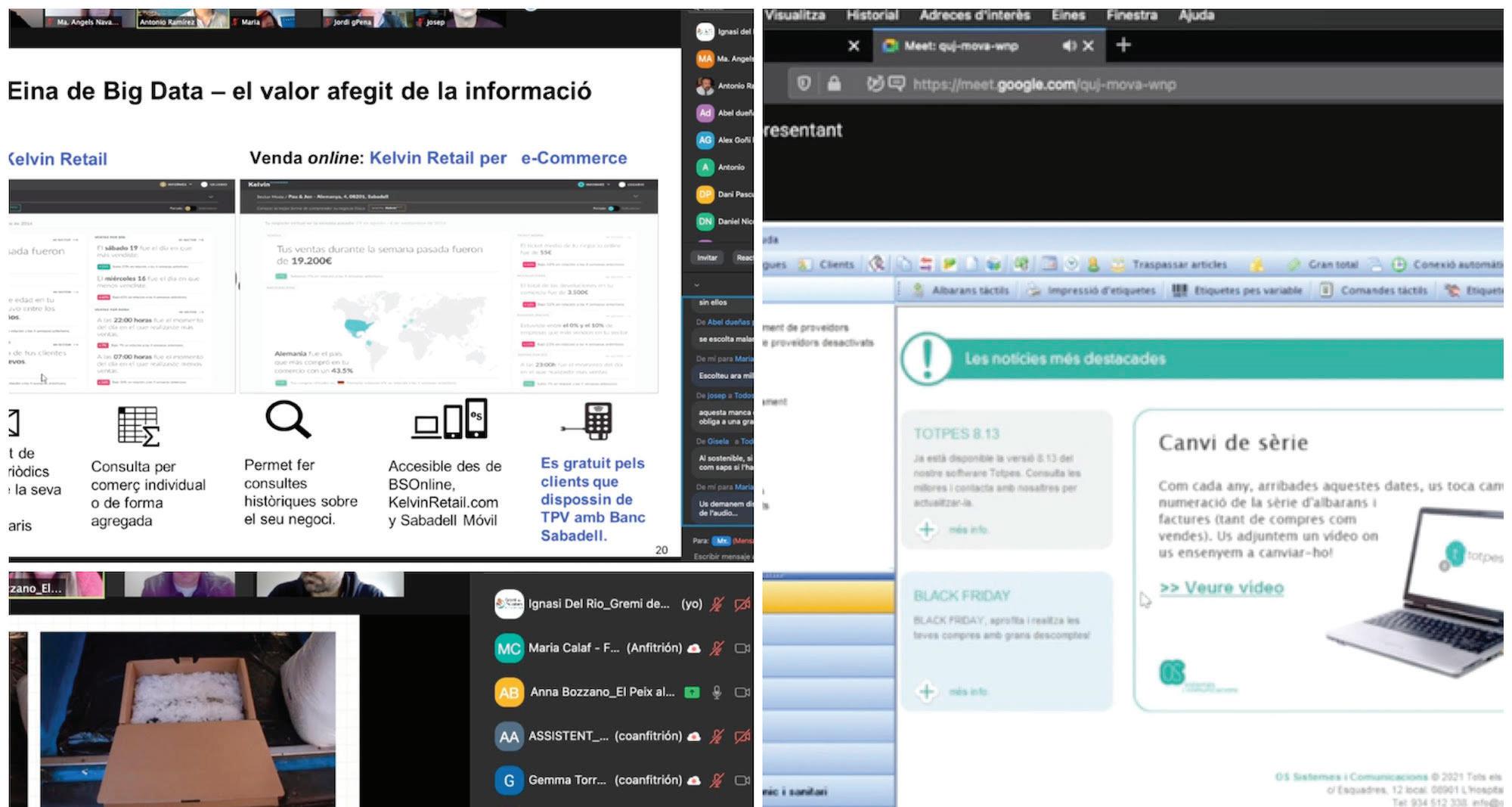
Task: Open the Para recipient dropdown in chat
Action: pyautogui.click(x=721, y=541)
